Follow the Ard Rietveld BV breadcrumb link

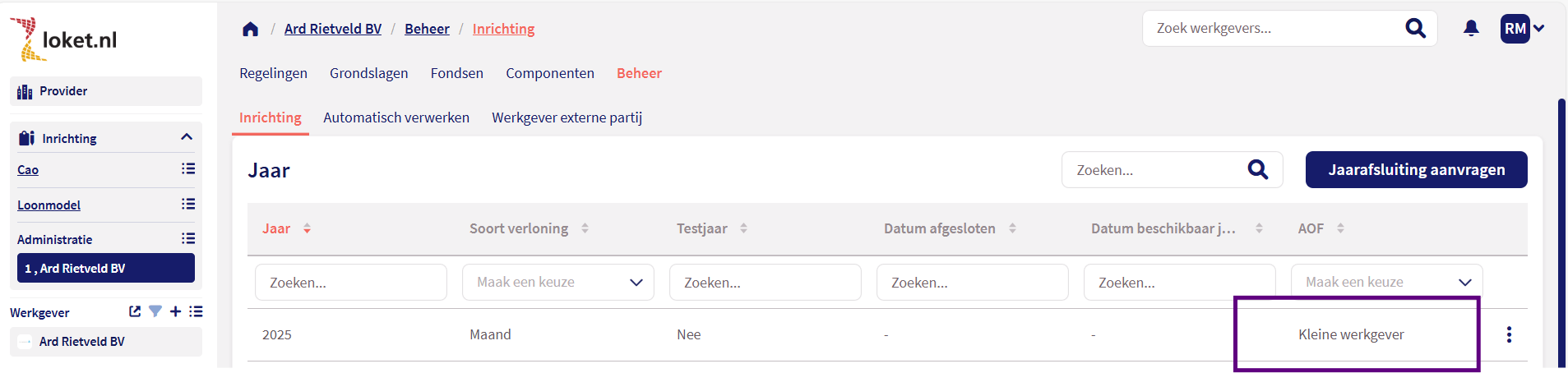[333, 29]
